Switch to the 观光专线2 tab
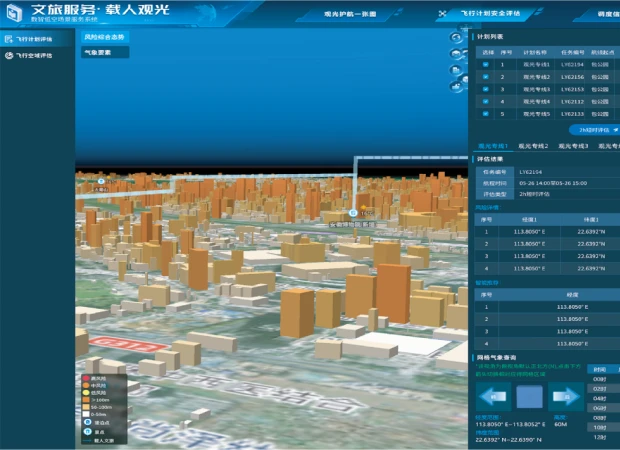Screen dimensions: 620x450 532,146
